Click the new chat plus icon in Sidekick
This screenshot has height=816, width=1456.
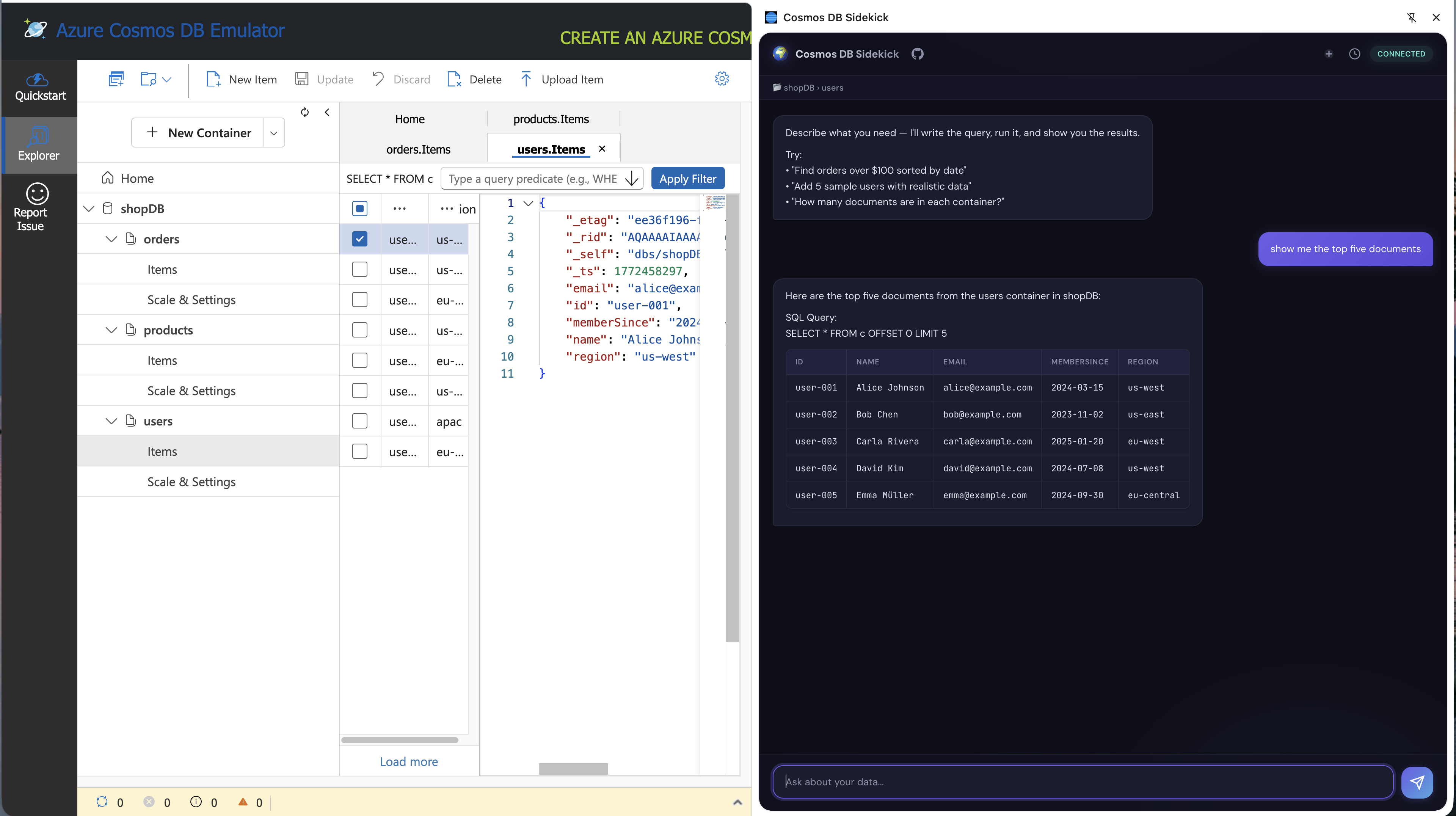tap(1329, 54)
